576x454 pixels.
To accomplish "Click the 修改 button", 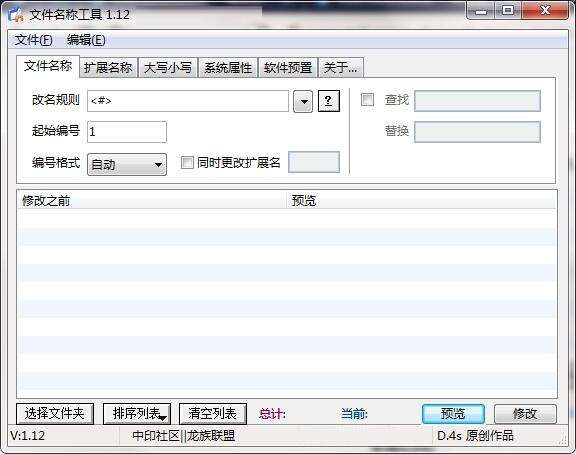I will [525, 414].
